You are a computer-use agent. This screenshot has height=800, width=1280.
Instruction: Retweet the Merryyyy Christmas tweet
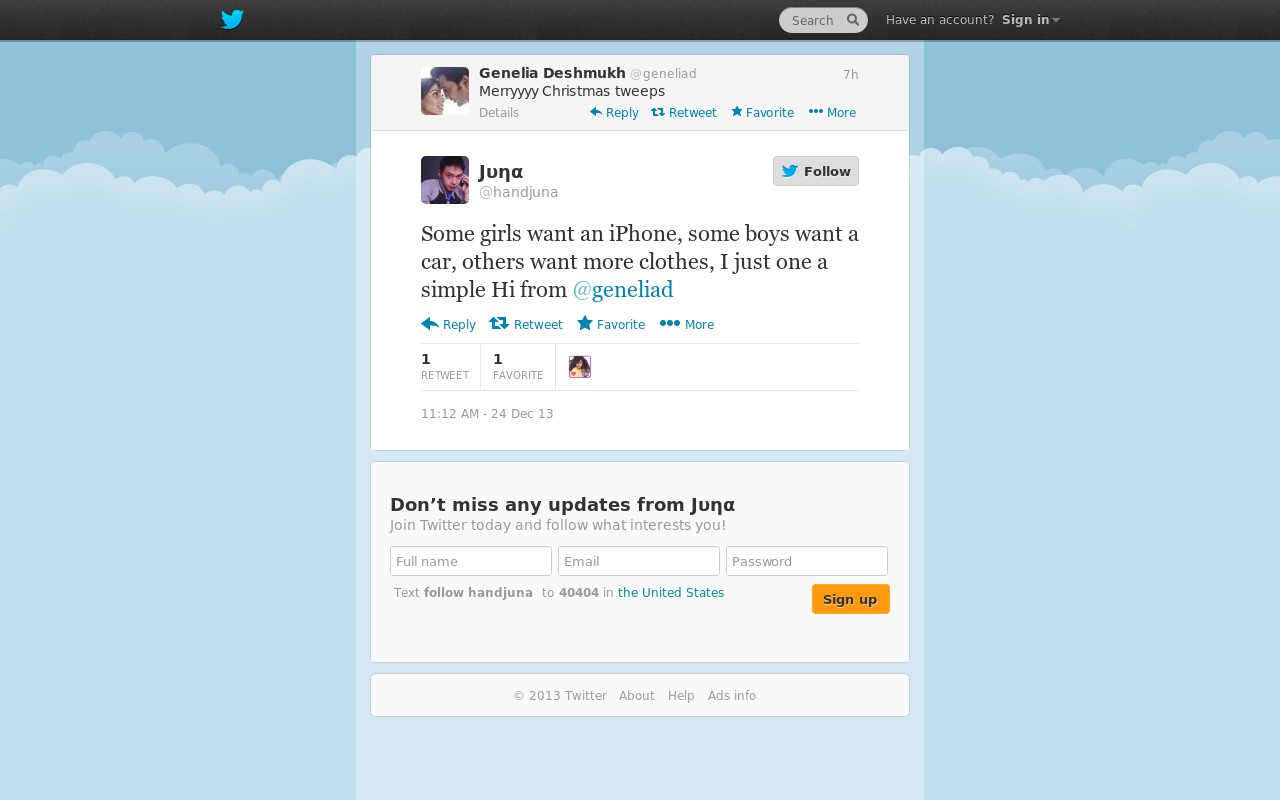[x=684, y=113]
